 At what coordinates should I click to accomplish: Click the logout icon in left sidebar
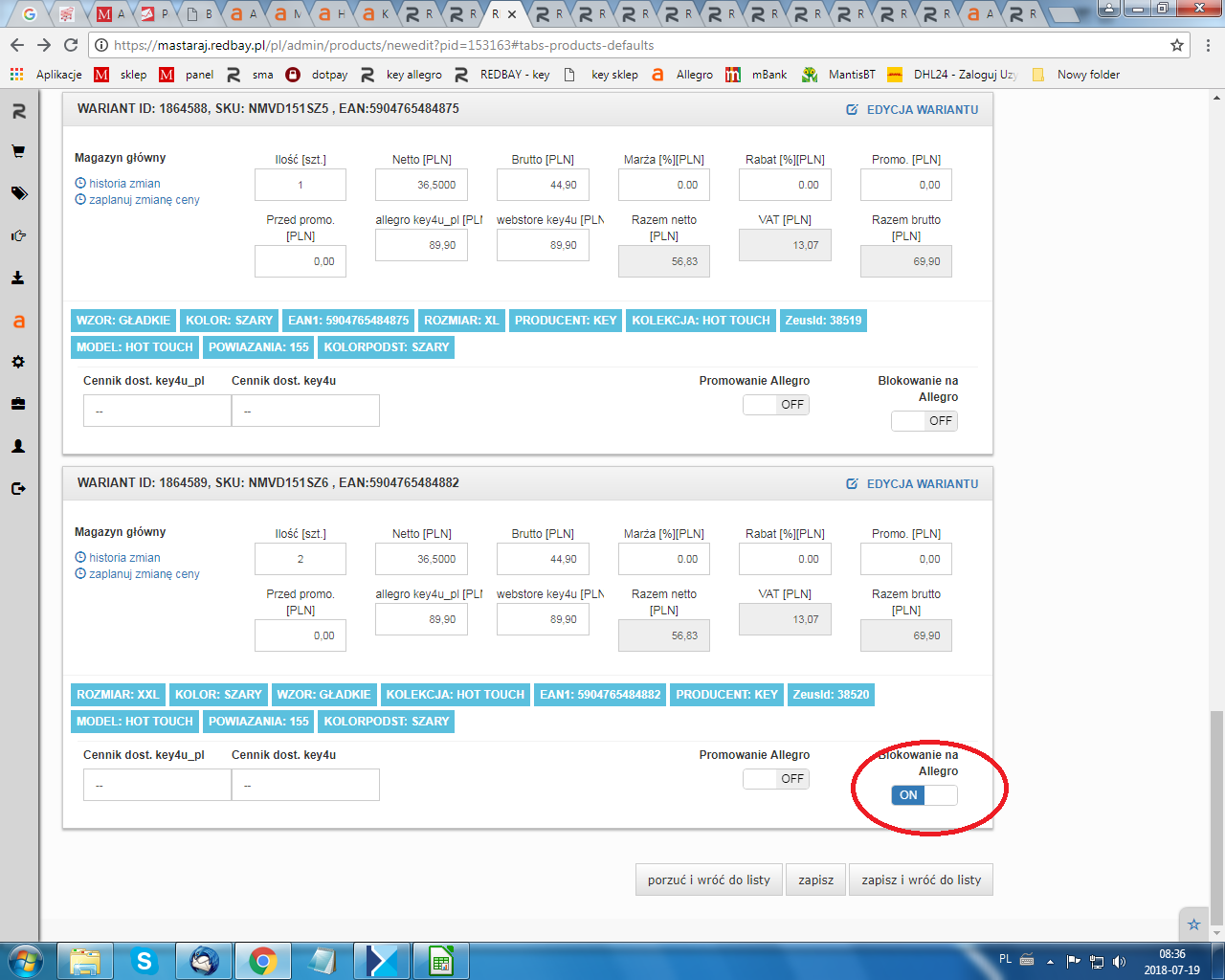(x=18, y=488)
